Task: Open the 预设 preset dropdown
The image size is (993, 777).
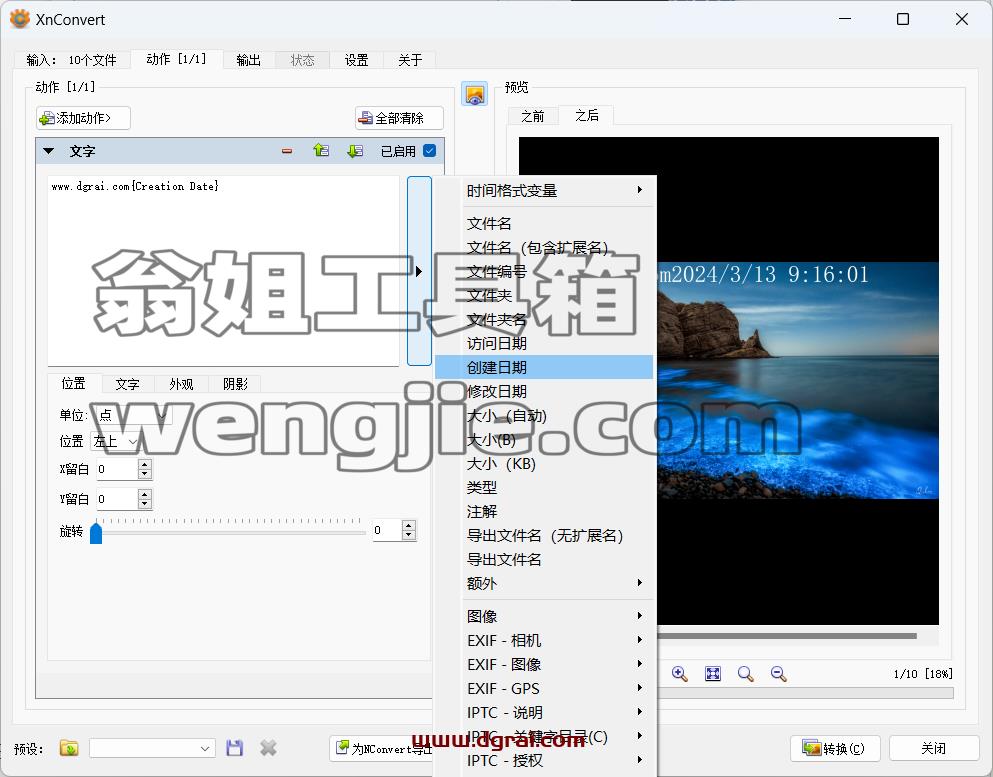Action: 152,749
